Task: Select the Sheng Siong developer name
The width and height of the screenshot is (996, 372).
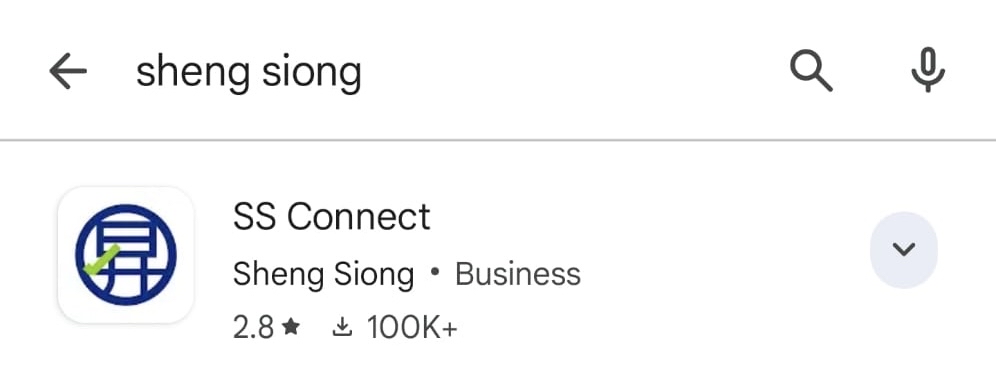Action: pyautogui.click(x=323, y=276)
